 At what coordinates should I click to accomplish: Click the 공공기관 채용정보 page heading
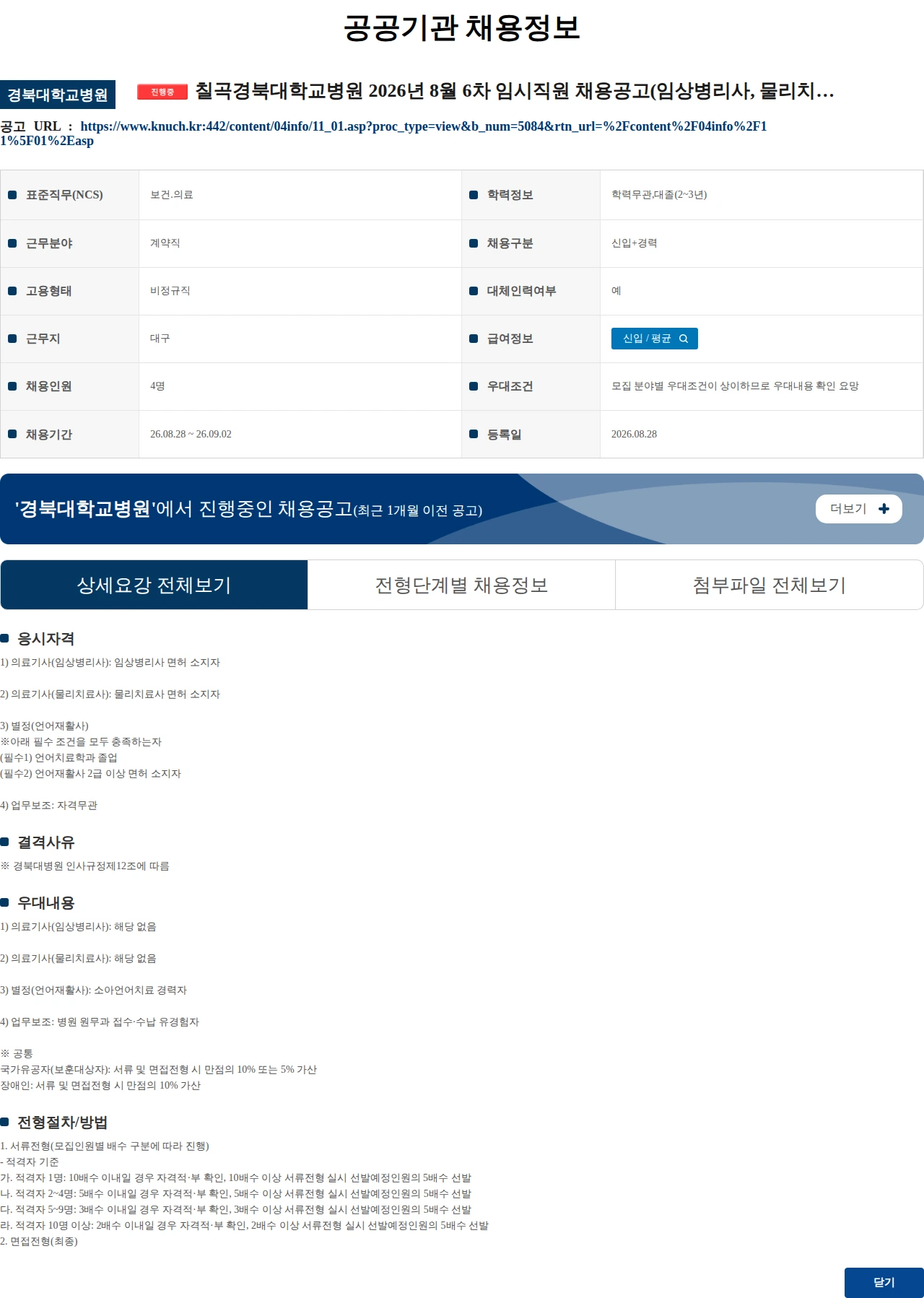[x=461, y=27]
